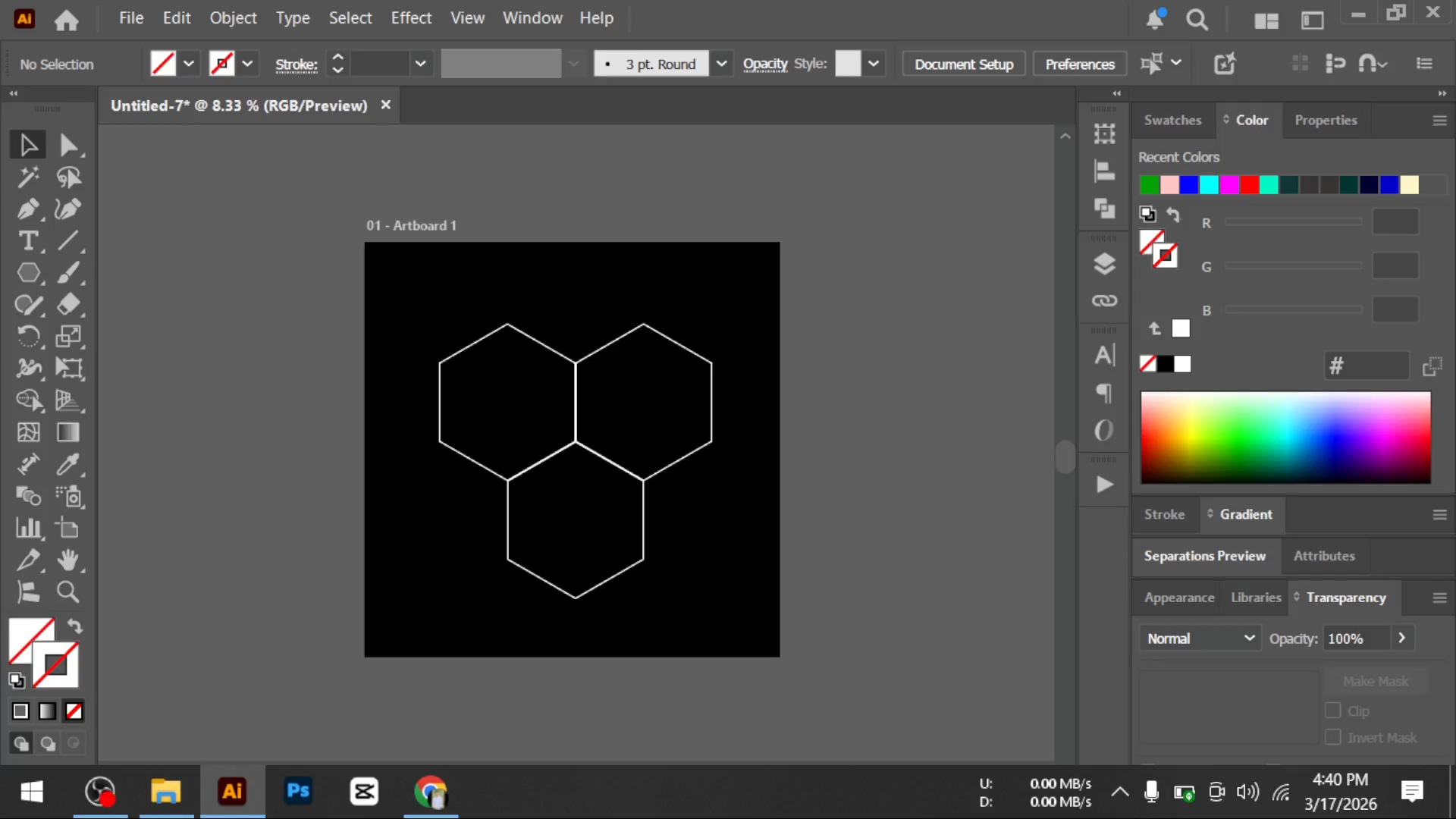Set paint mode to Color
The image size is (1456, 819).
pyautogui.click(x=20, y=711)
